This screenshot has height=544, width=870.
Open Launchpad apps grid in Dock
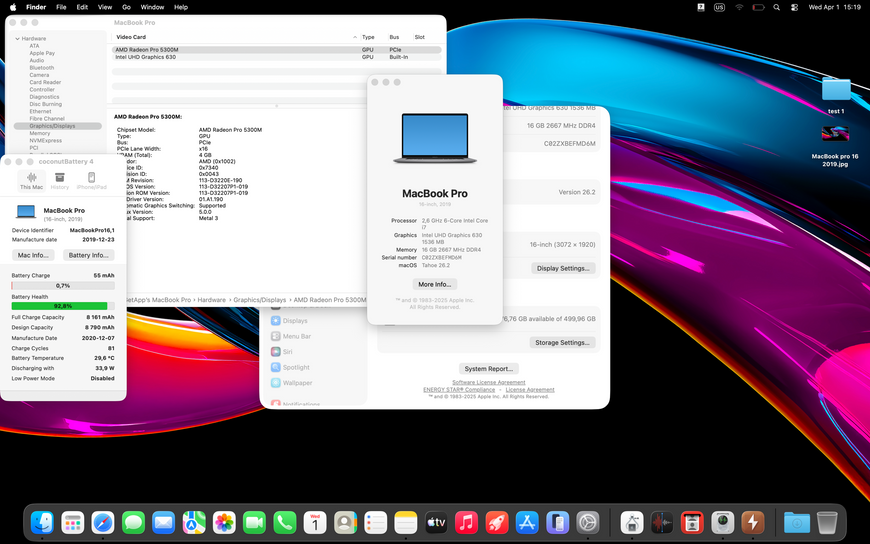(73, 522)
